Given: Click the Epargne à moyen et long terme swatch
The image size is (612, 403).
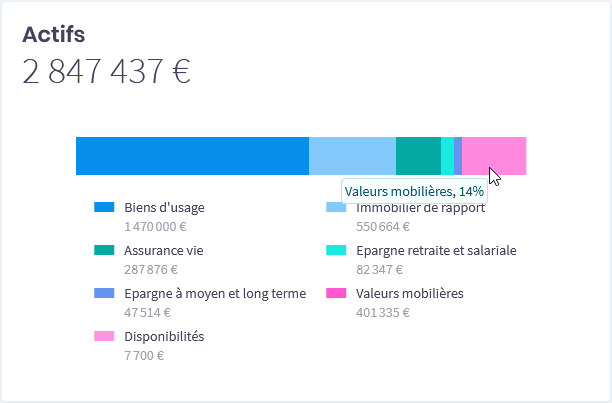Looking at the screenshot, I should coord(104,294).
